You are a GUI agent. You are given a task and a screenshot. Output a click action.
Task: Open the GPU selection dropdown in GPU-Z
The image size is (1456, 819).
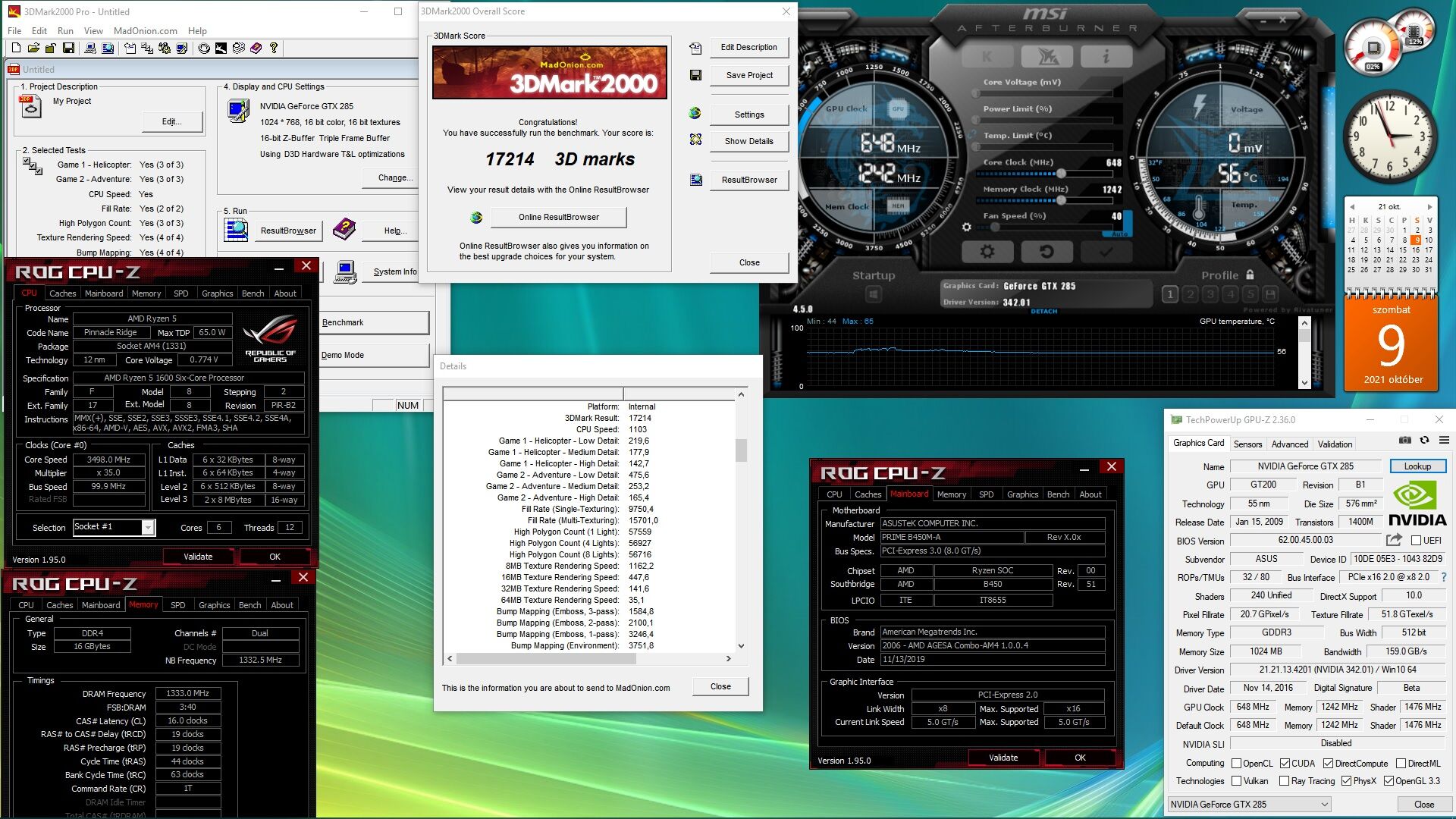click(x=1249, y=805)
